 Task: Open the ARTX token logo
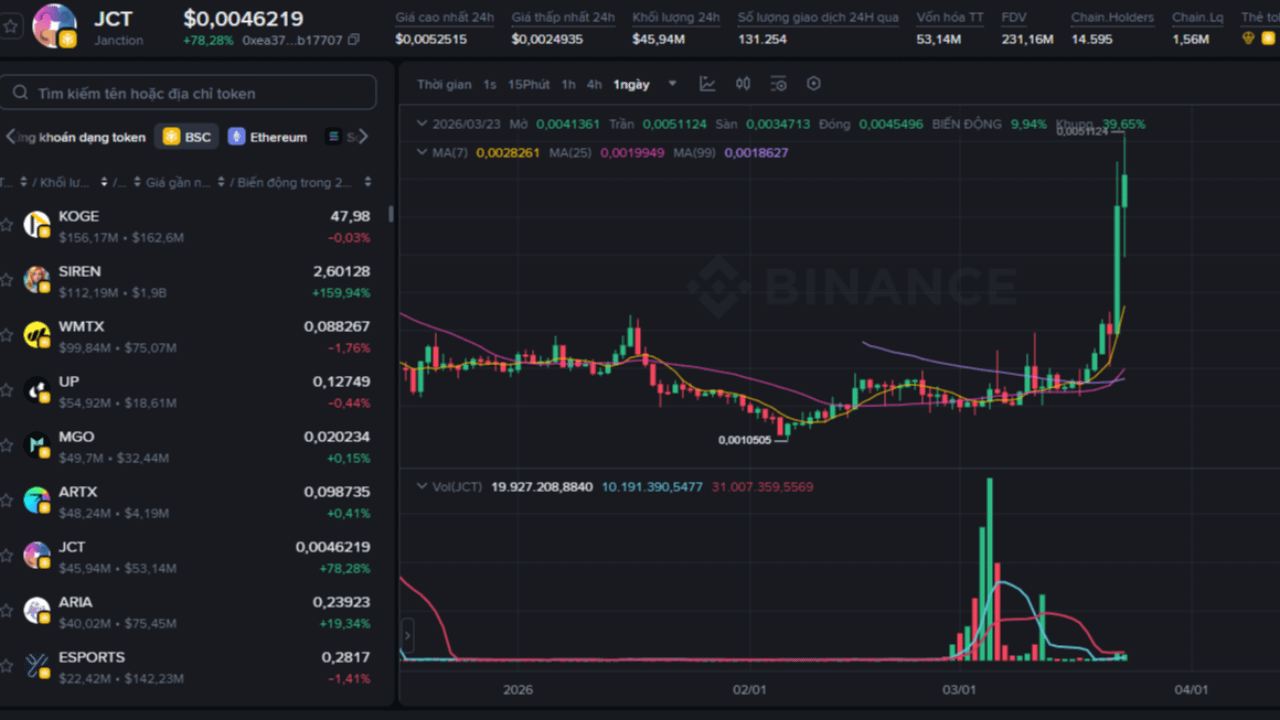click(37, 501)
